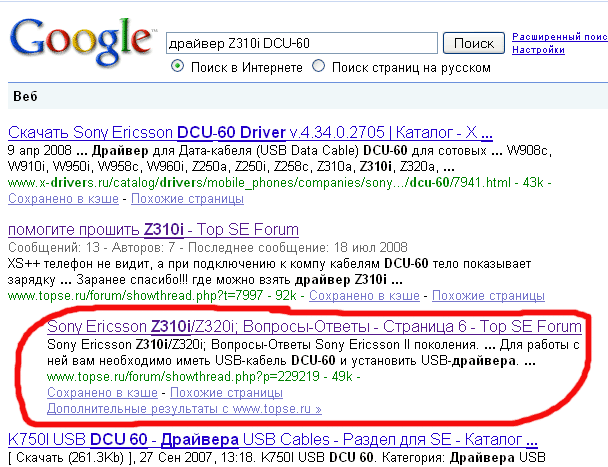Viewport: 608px width, 467px height.
Task: Click snippet text starting 9 апр 2008
Action: [x=279, y=159]
